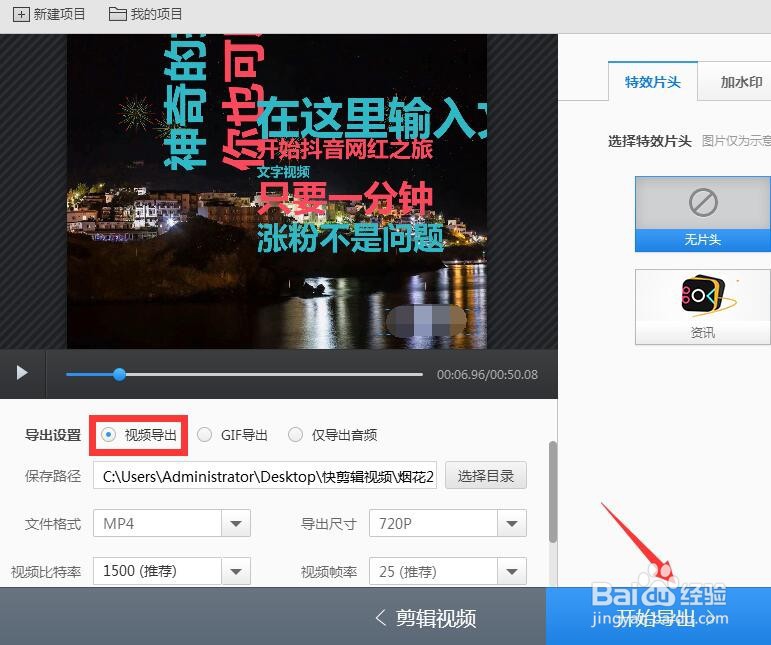This screenshot has height=645, width=771.
Task: Click the video preview canvas
Action: point(277,191)
